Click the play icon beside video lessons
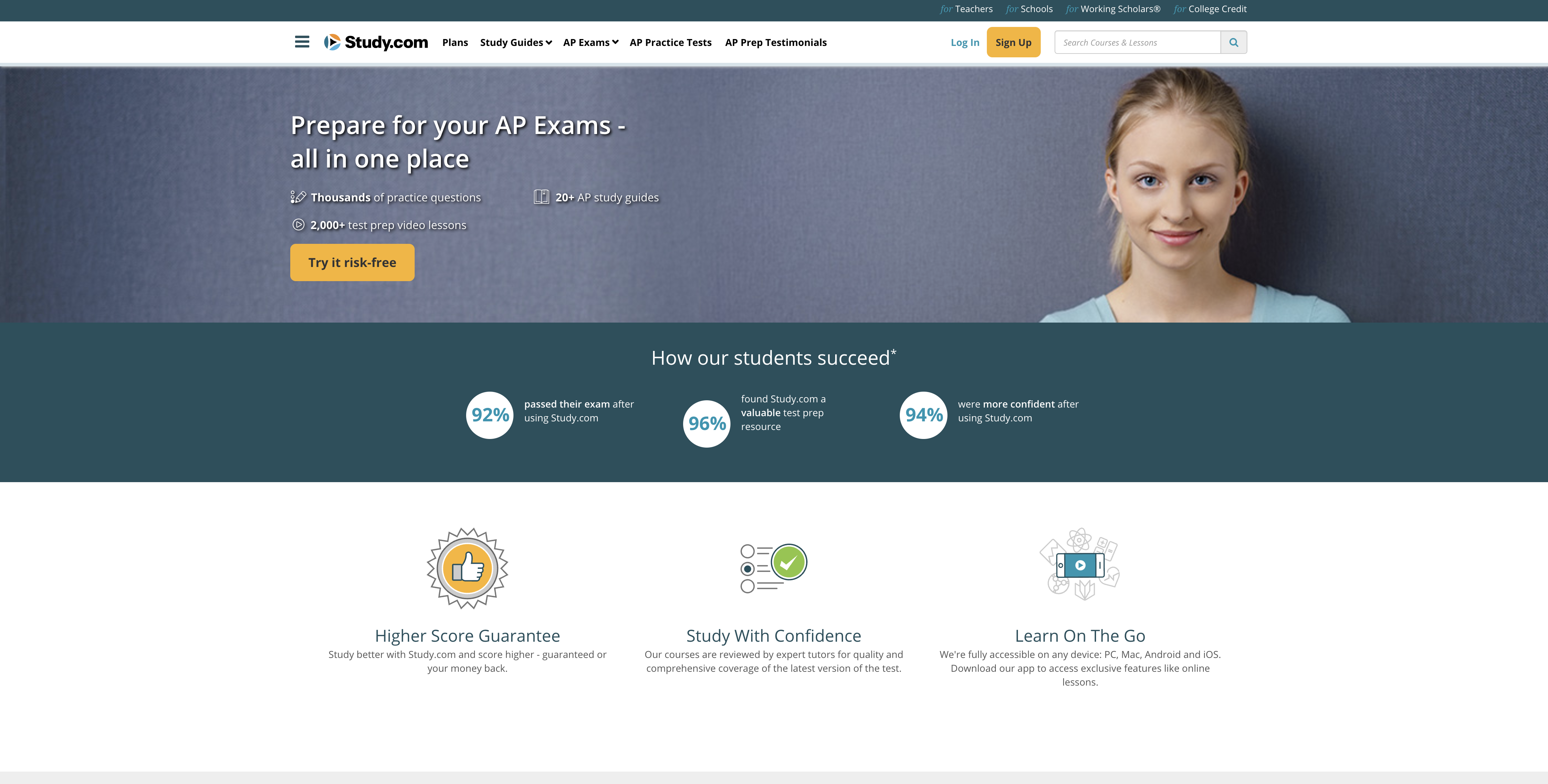Screen dimensions: 1548x784 298,225
